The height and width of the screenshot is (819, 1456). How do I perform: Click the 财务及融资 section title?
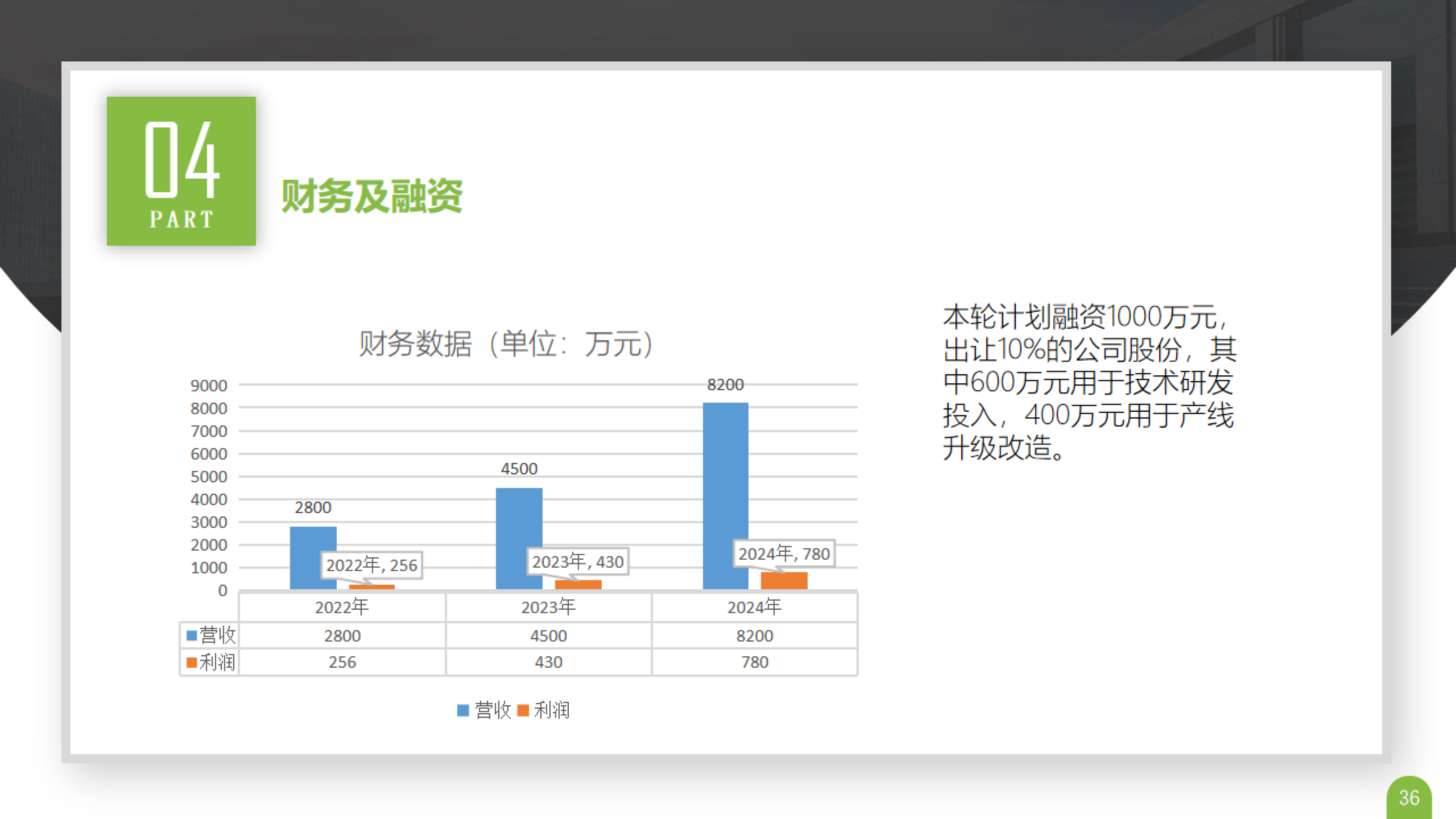[372, 196]
